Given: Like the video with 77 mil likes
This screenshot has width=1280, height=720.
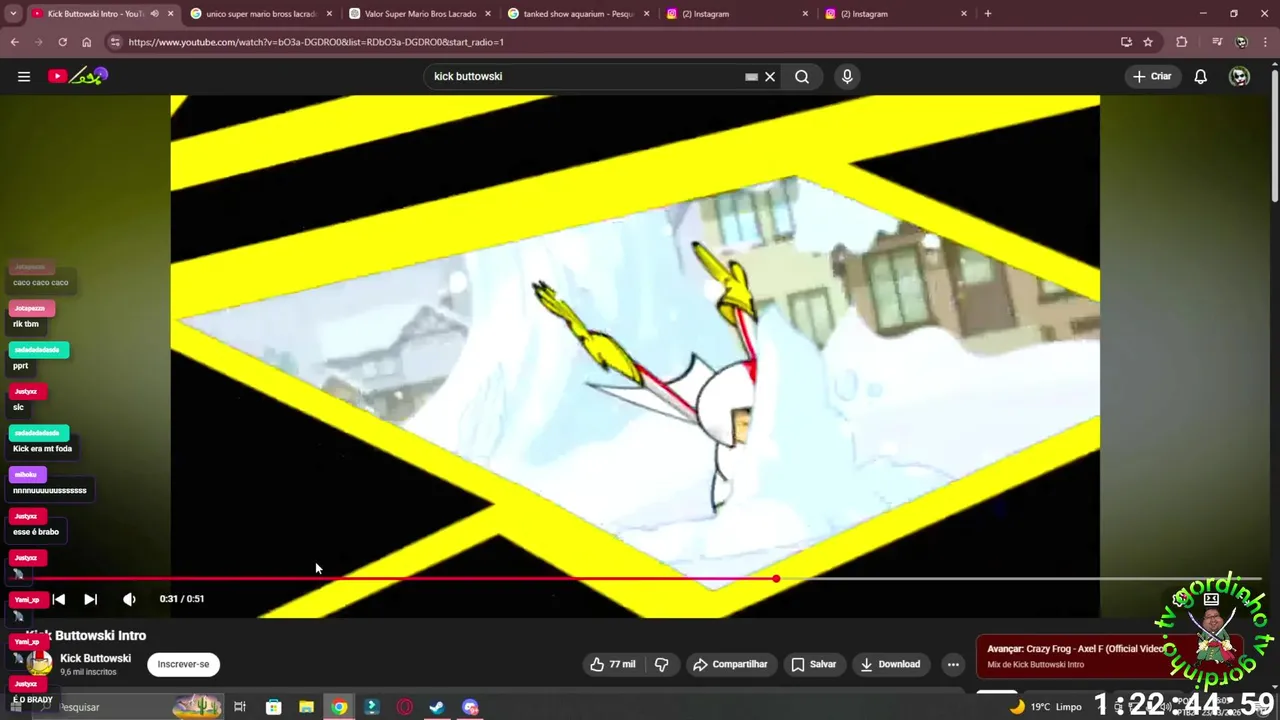Looking at the screenshot, I should coord(613,664).
